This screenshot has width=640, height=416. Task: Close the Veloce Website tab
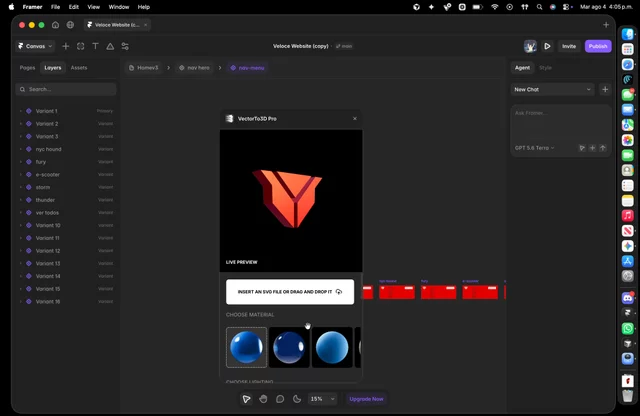tap(145, 25)
